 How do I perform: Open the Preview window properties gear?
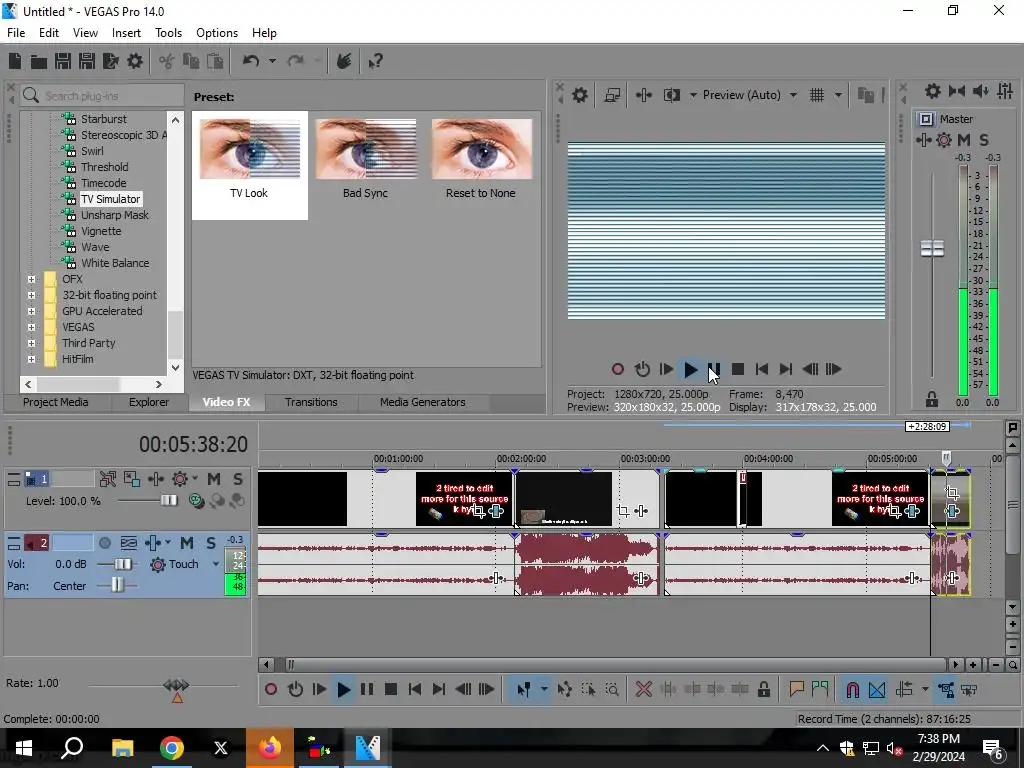pyautogui.click(x=580, y=95)
